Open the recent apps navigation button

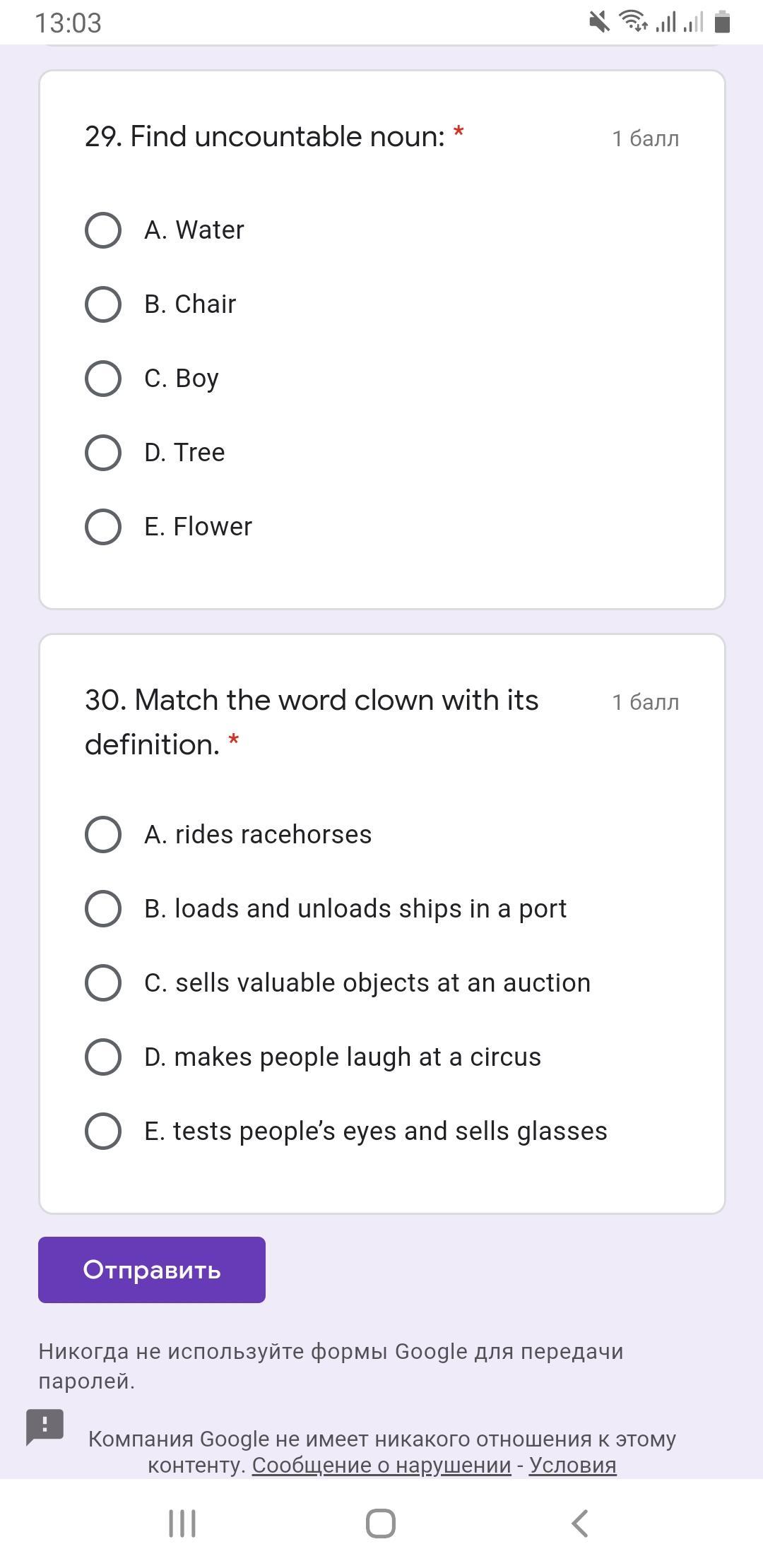tap(182, 1524)
